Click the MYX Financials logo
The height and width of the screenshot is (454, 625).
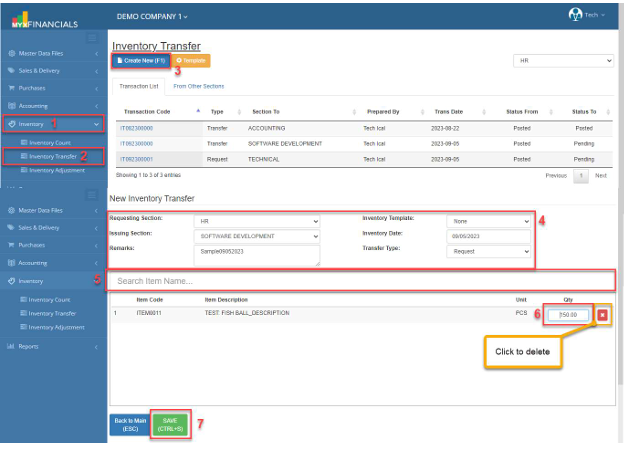tap(48, 18)
